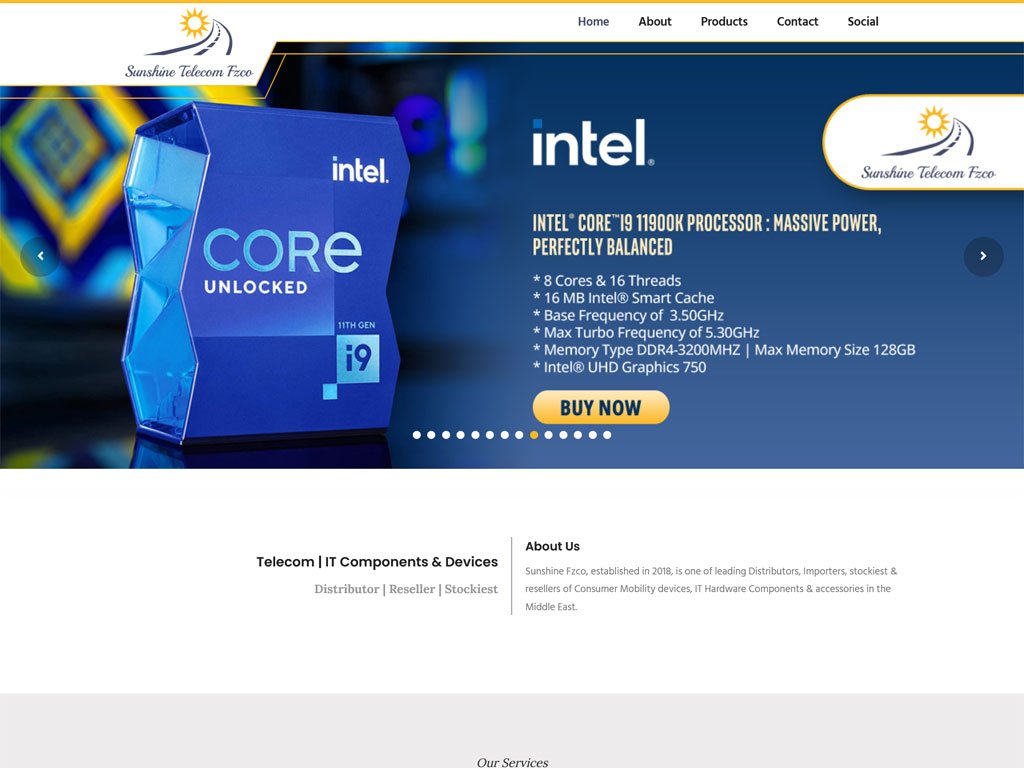Click the Sunshine Telecom Fzco header logo
This screenshot has width=1024, height=768.
189,44
